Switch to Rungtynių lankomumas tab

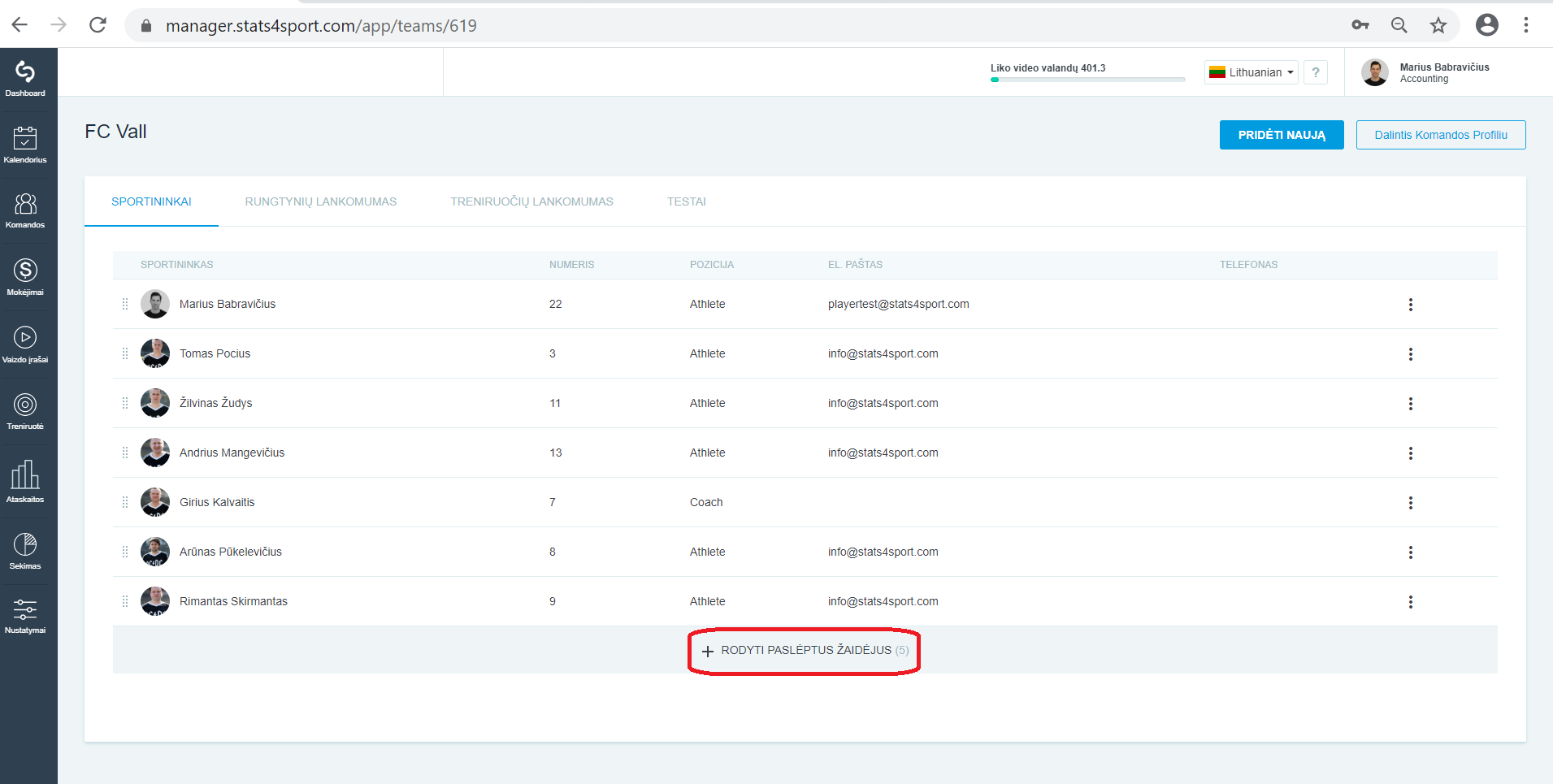point(321,201)
